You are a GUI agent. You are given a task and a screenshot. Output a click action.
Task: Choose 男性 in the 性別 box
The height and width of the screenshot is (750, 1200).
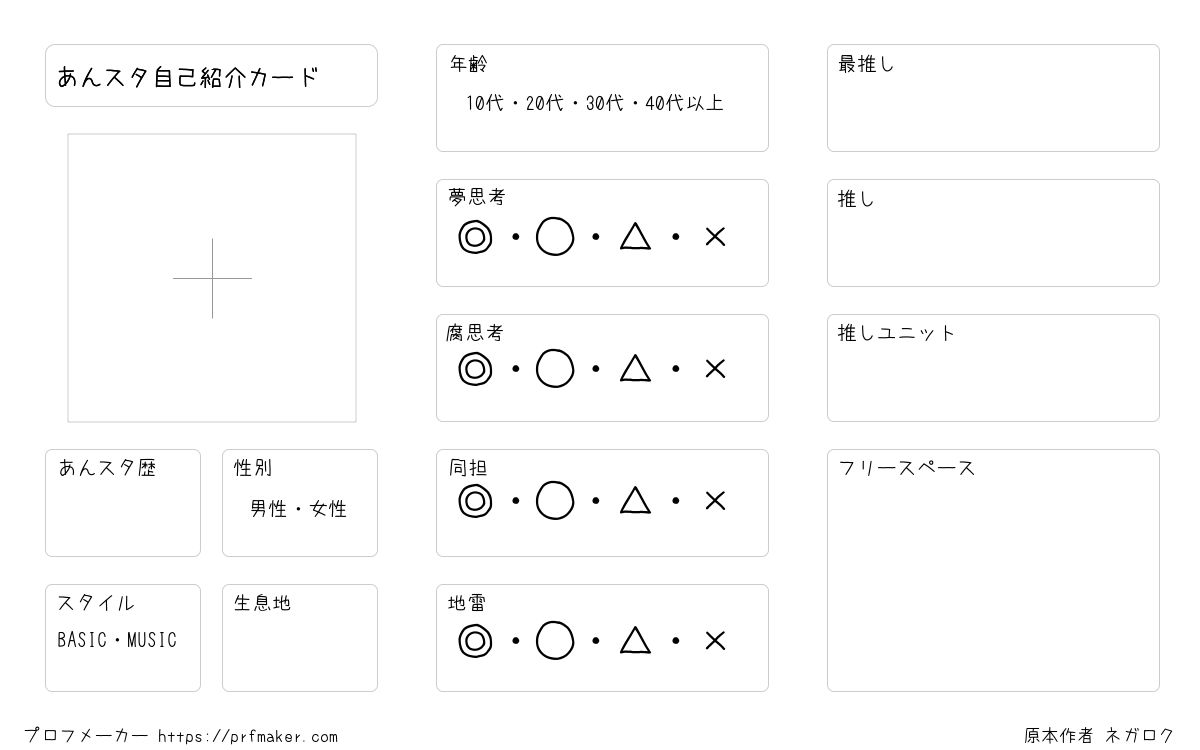269,509
